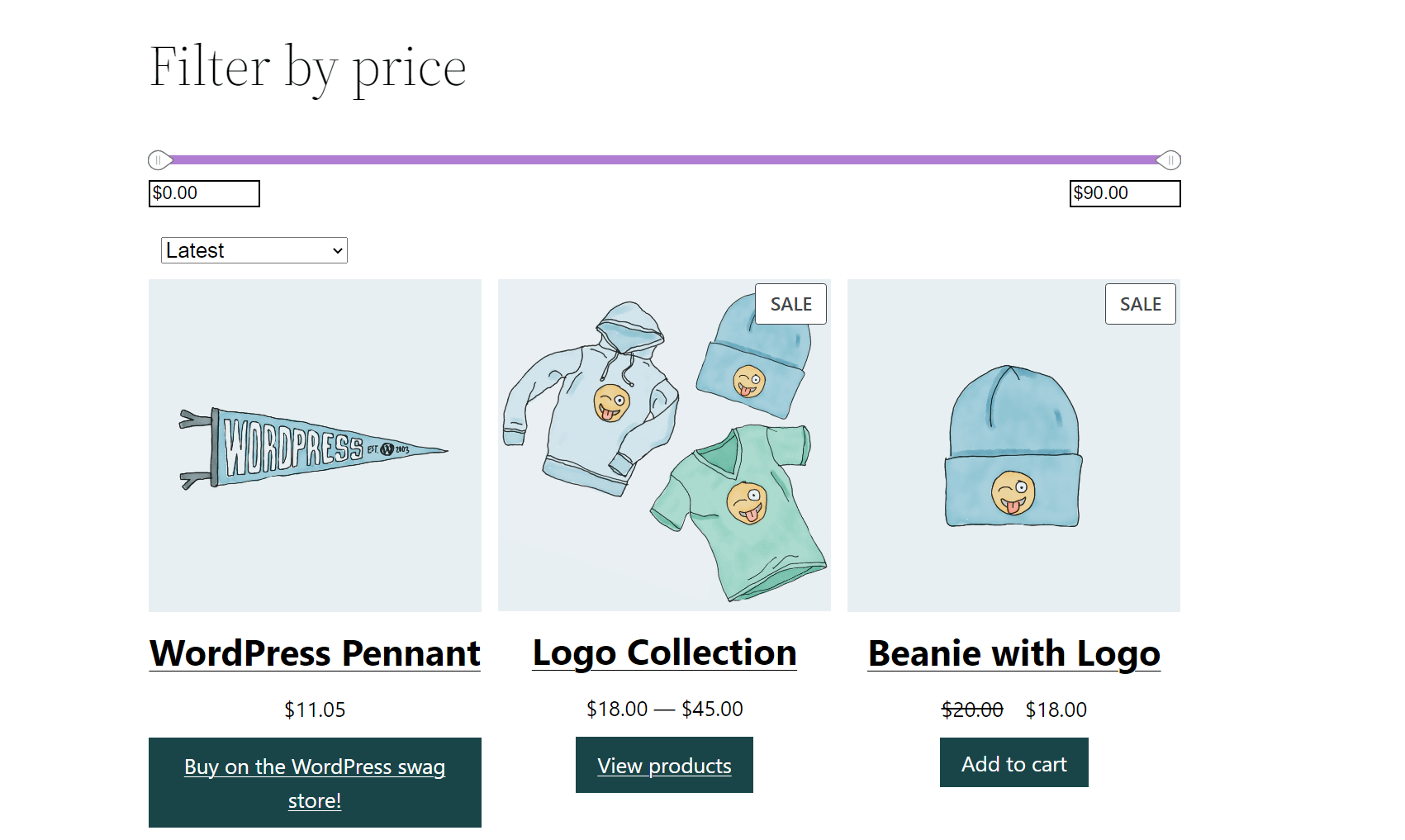Click the WordPress Pennant product image
Viewport: 1405px width, 840px height.
click(x=315, y=445)
